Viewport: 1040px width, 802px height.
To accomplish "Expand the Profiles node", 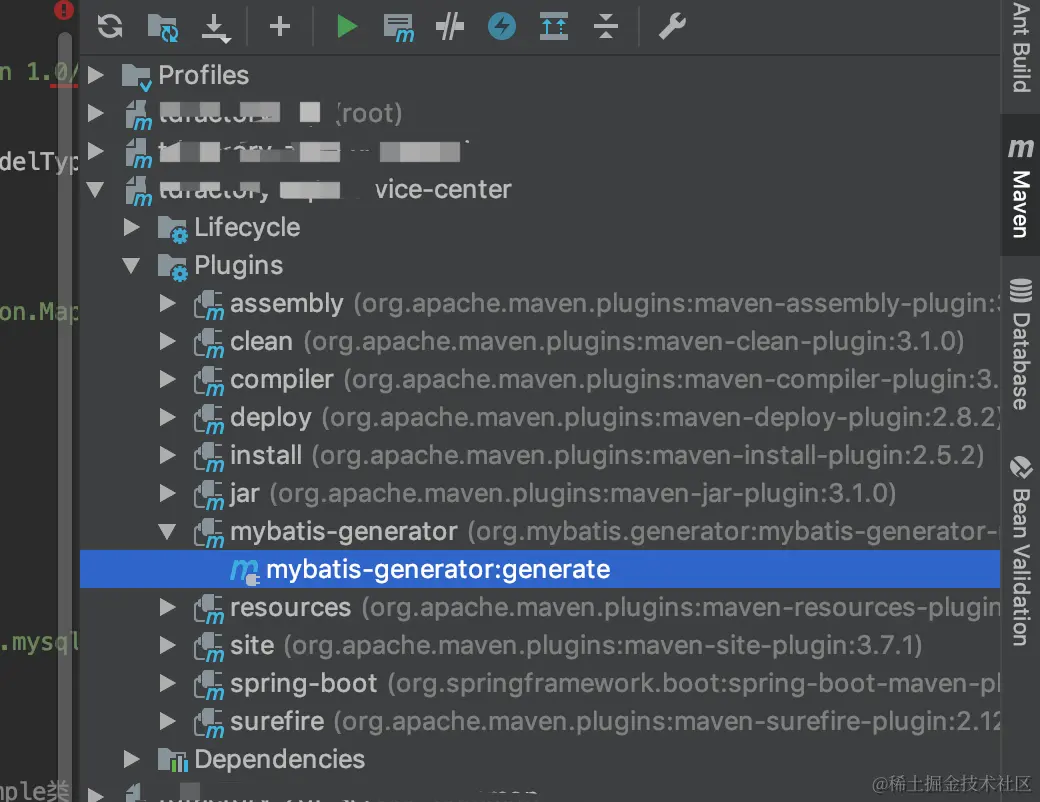I will (96, 75).
